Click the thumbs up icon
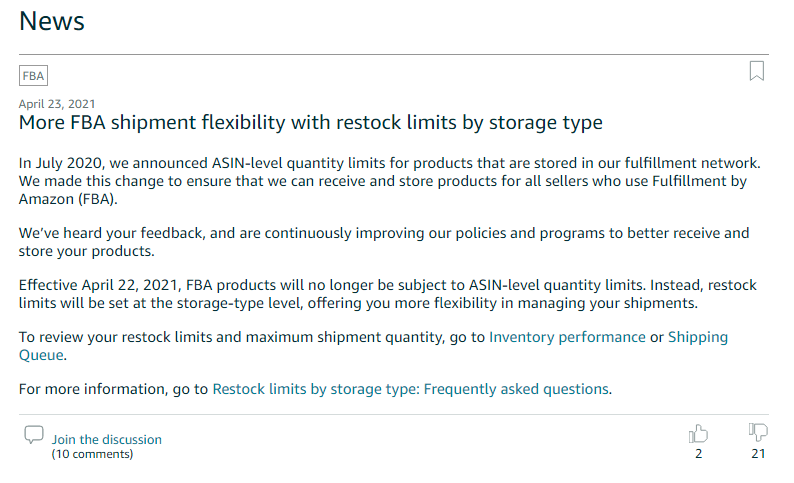The width and height of the screenshot is (794, 483). click(x=698, y=434)
